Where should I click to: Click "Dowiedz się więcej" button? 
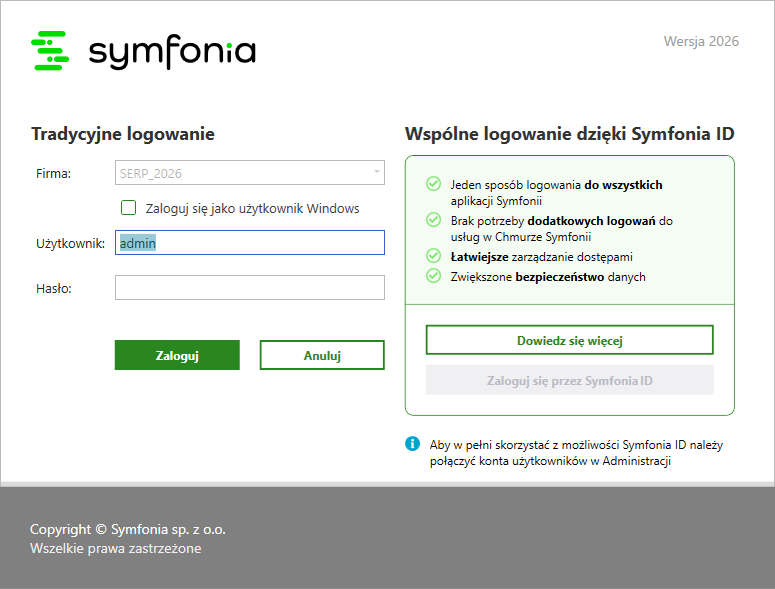569,340
